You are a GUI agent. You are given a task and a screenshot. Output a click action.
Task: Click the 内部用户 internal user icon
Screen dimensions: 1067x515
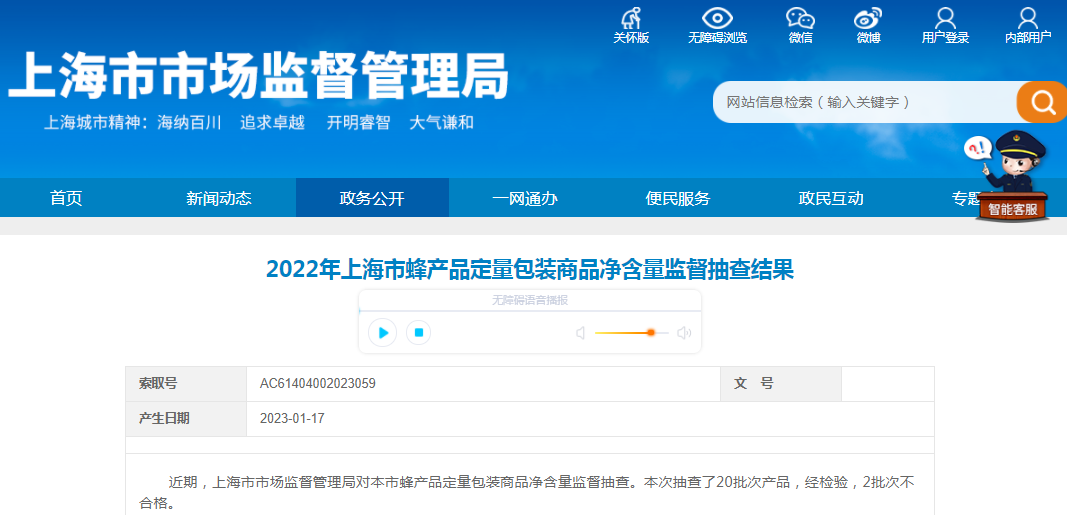click(1028, 18)
